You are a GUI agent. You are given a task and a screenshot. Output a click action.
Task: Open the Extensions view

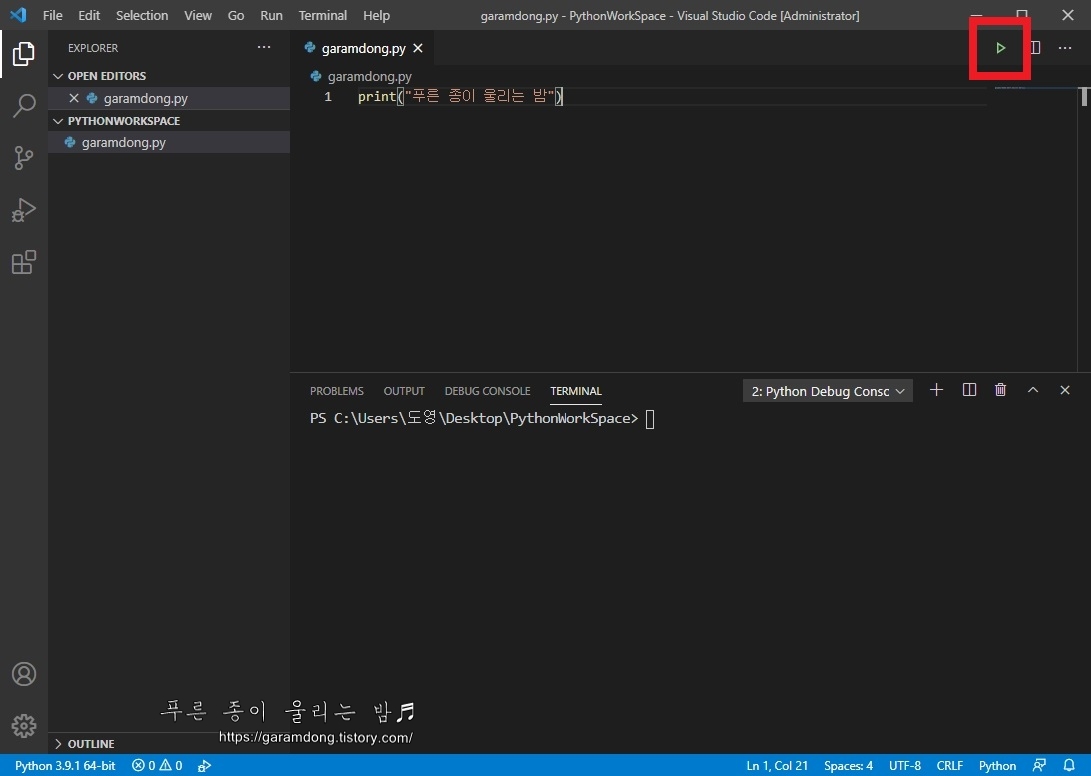coord(24,262)
